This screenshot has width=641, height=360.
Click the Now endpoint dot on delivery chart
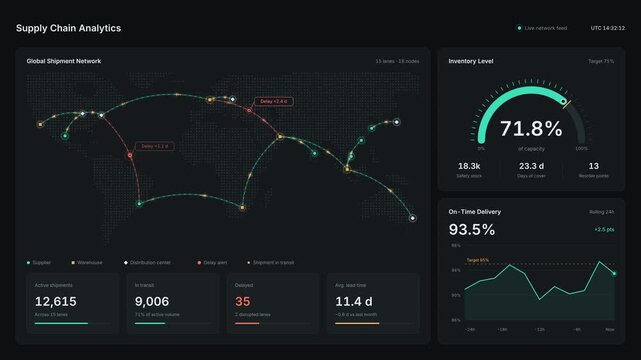tap(614, 274)
